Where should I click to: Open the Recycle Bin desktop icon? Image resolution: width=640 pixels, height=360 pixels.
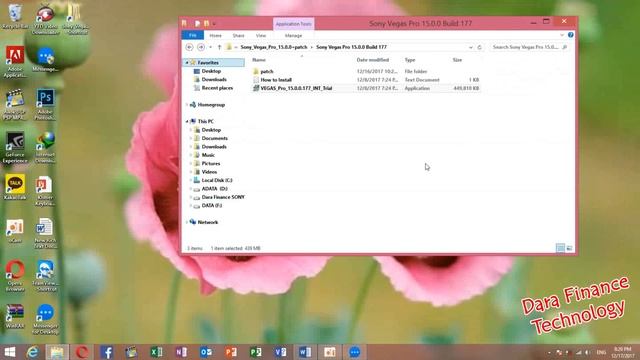(x=15, y=16)
